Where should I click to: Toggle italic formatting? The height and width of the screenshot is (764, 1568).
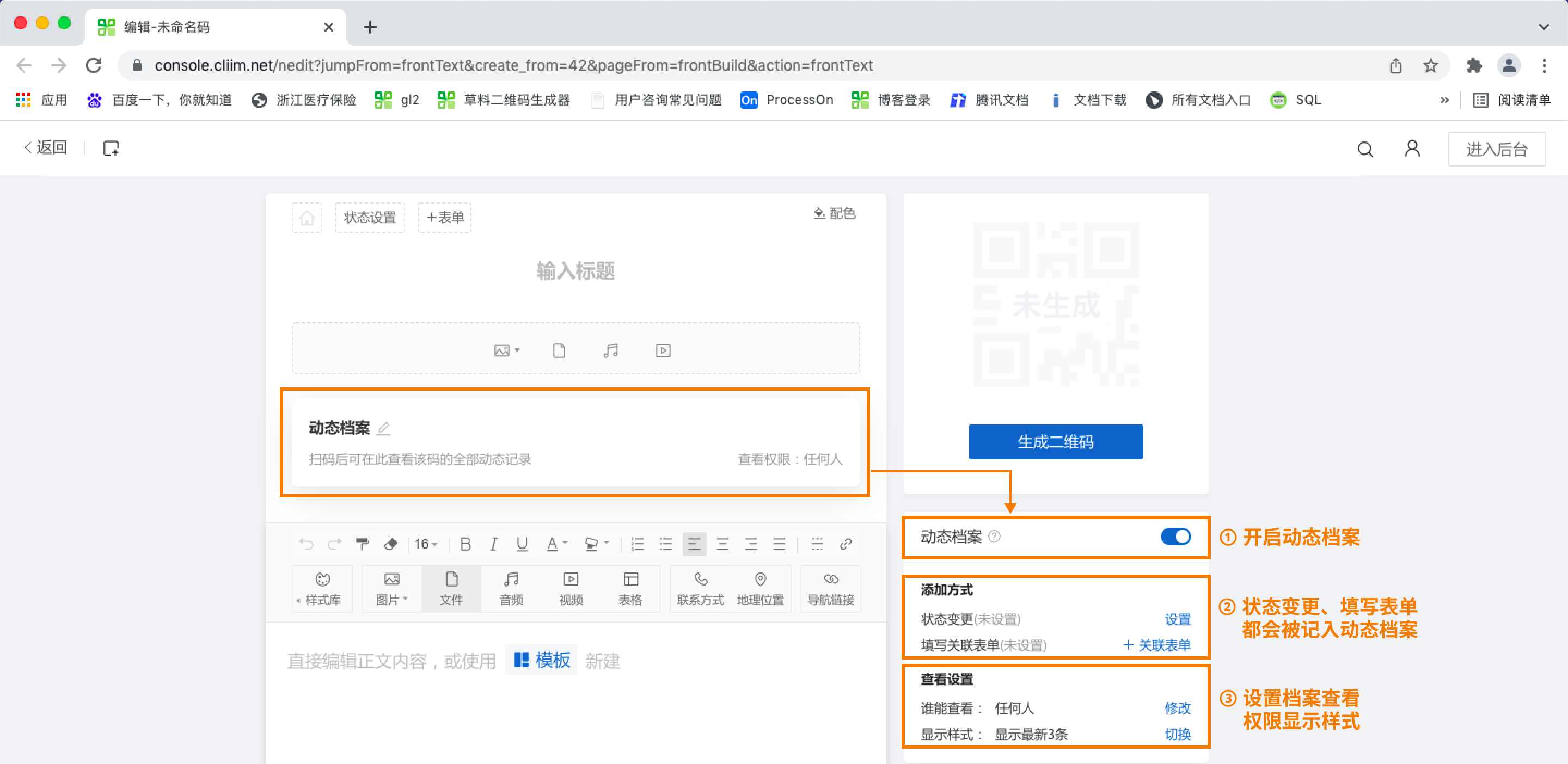click(x=494, y=544)
